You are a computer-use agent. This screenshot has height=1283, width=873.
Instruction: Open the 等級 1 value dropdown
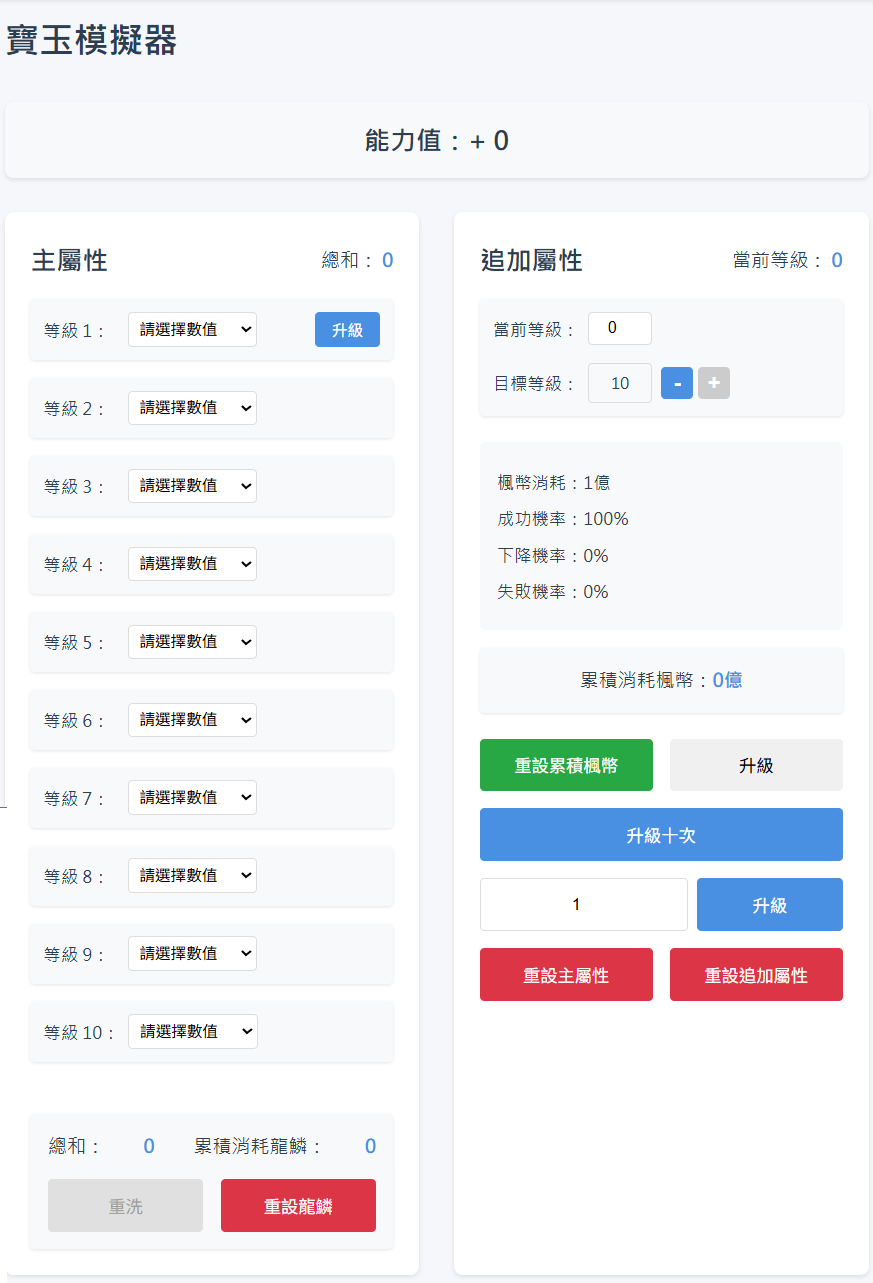click(192, 330)
